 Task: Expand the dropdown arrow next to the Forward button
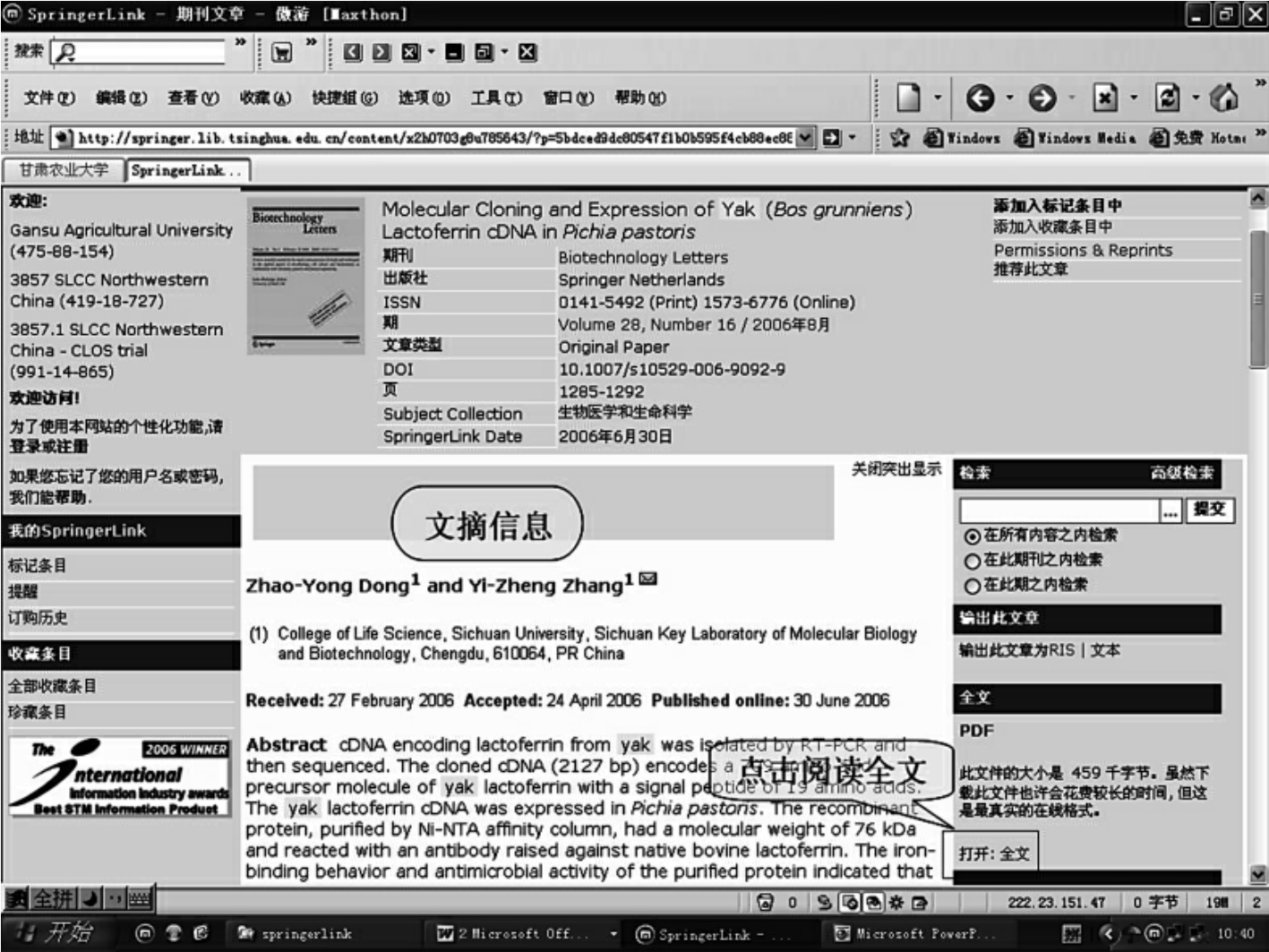[1071, 98]
